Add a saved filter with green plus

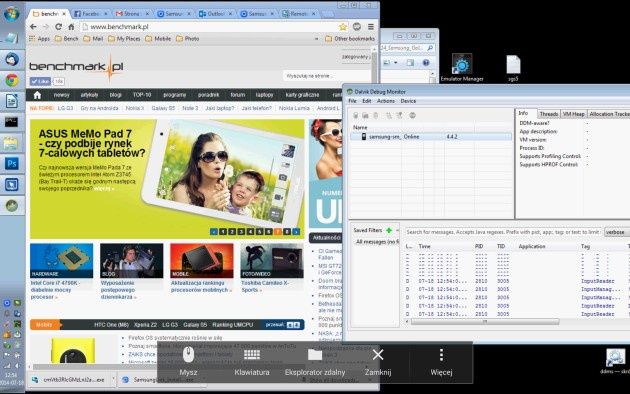(x=389, y=230)
